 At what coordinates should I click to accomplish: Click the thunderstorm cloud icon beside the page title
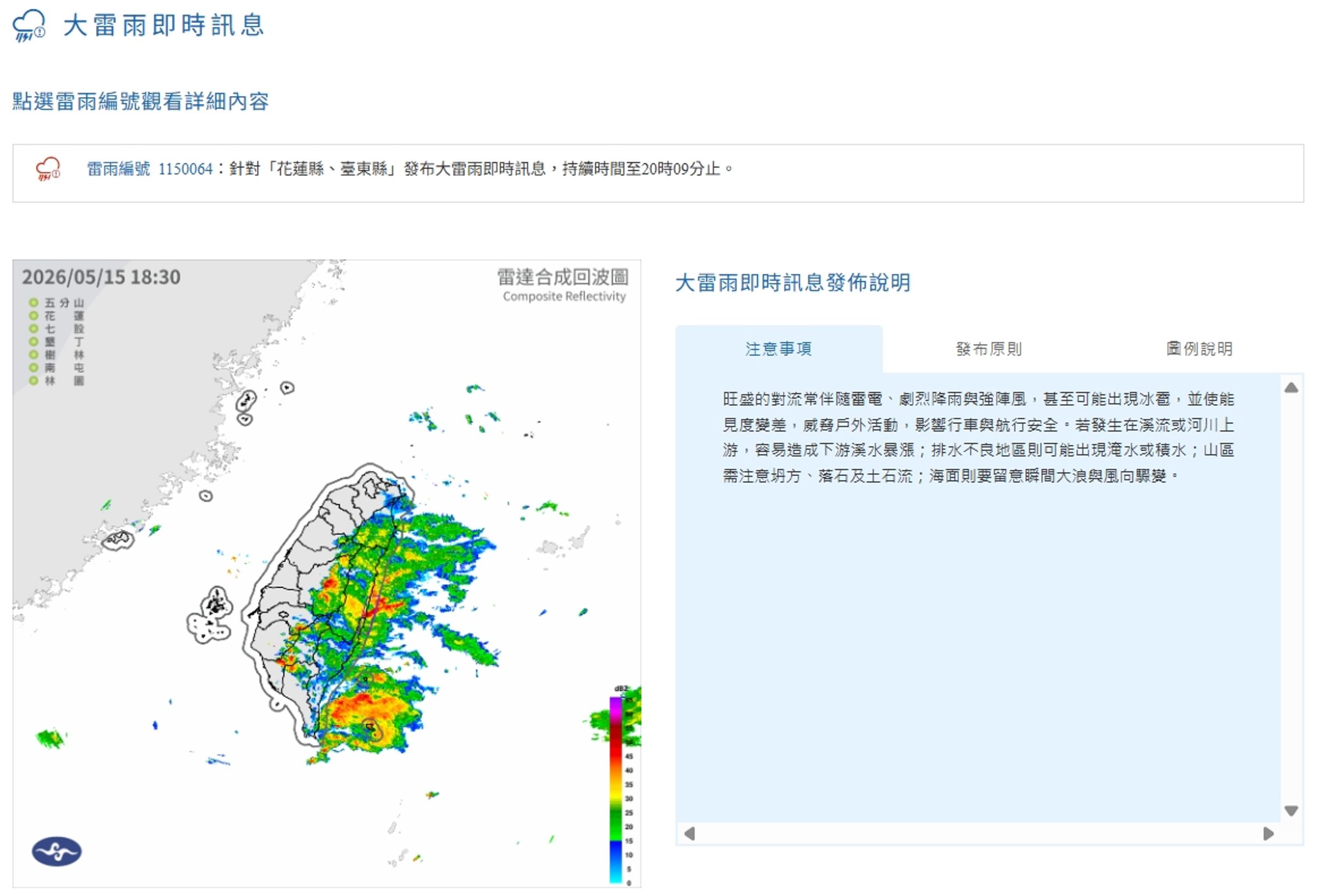29,25
